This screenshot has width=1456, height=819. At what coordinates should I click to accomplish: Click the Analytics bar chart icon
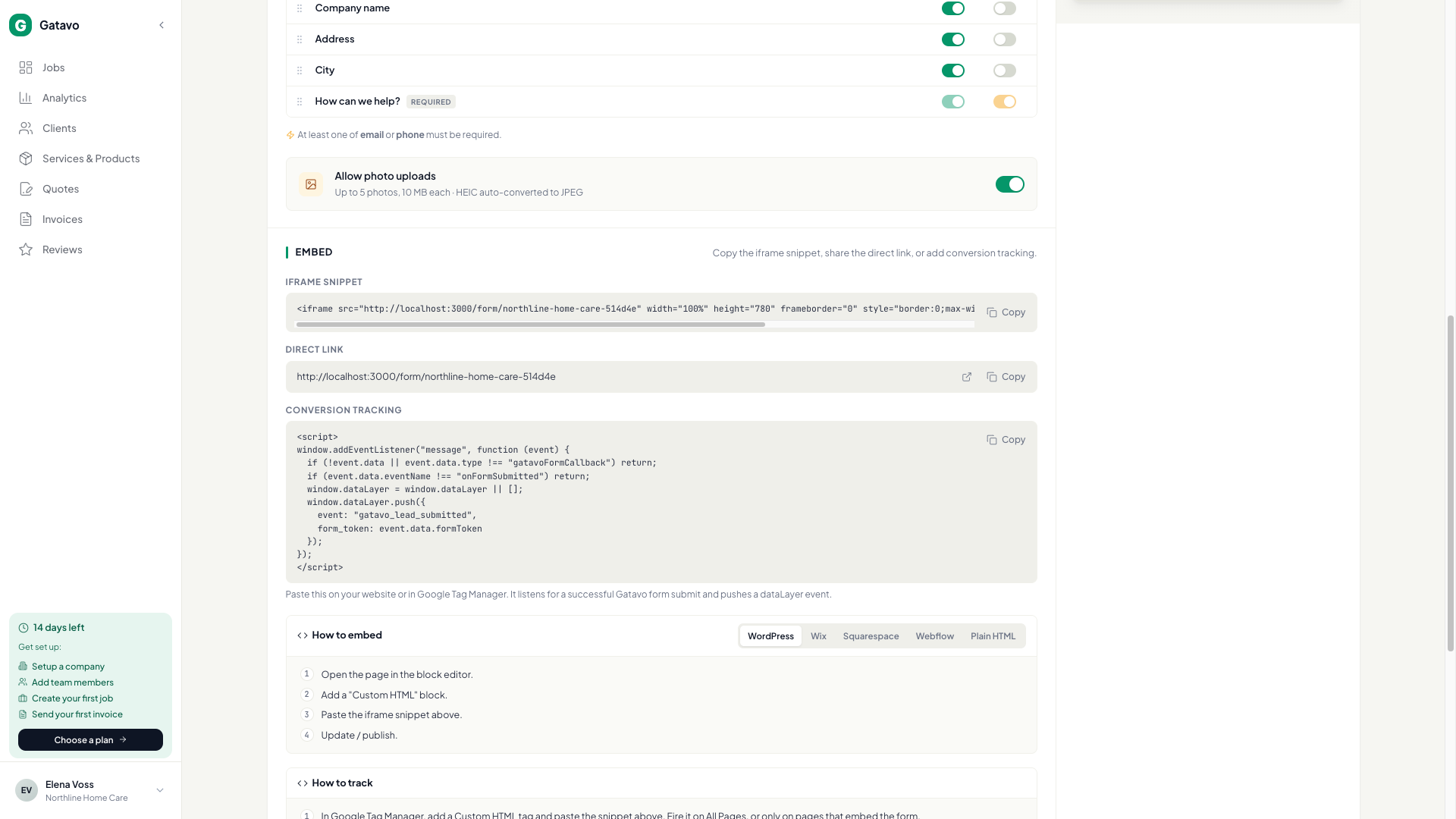pyautogui.click(x=26, y=98)
